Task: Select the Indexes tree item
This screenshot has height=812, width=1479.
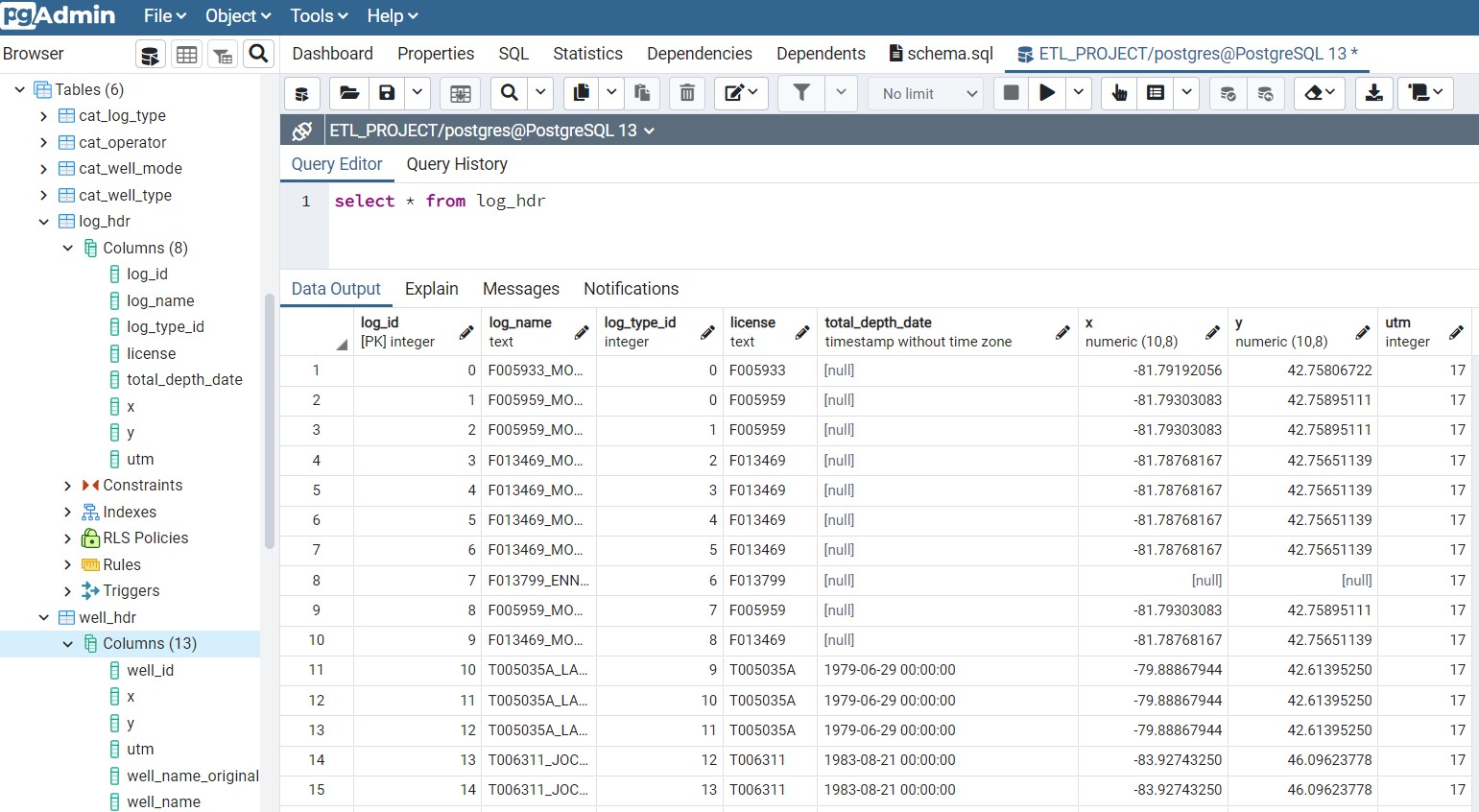Action: (x=130, y=512)
